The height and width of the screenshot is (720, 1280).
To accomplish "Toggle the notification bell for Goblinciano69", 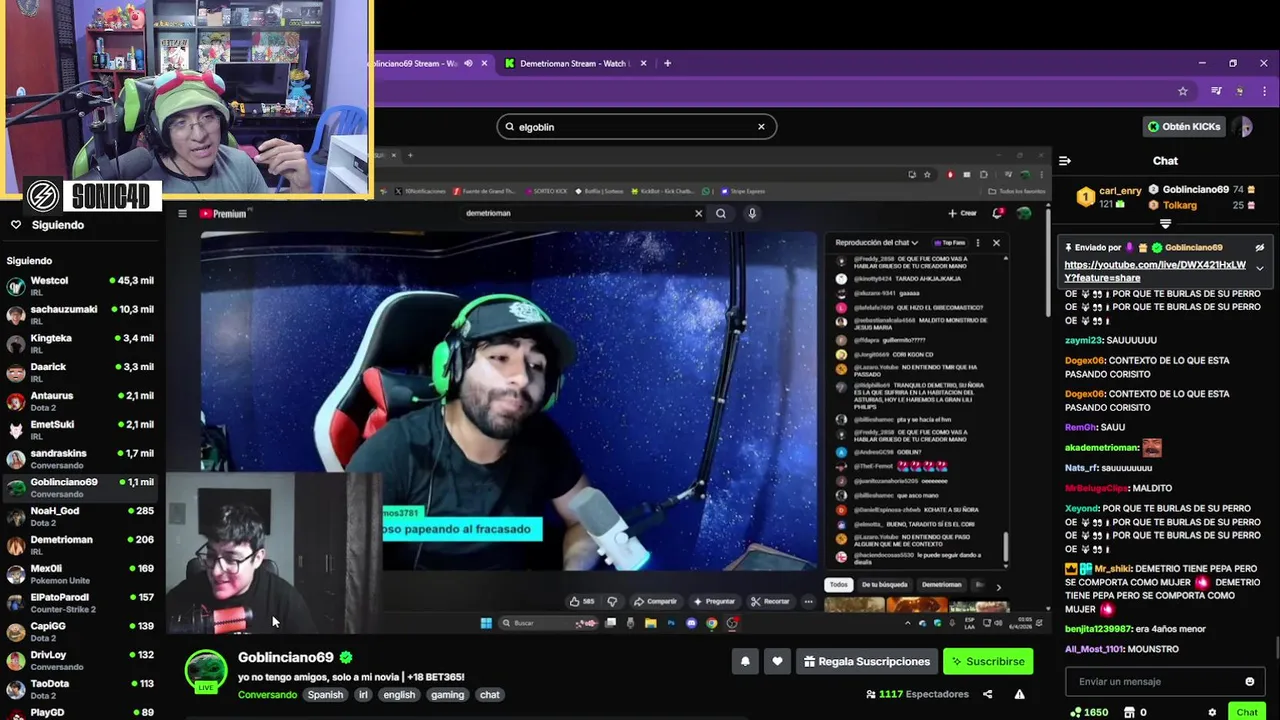I will 745,661.
